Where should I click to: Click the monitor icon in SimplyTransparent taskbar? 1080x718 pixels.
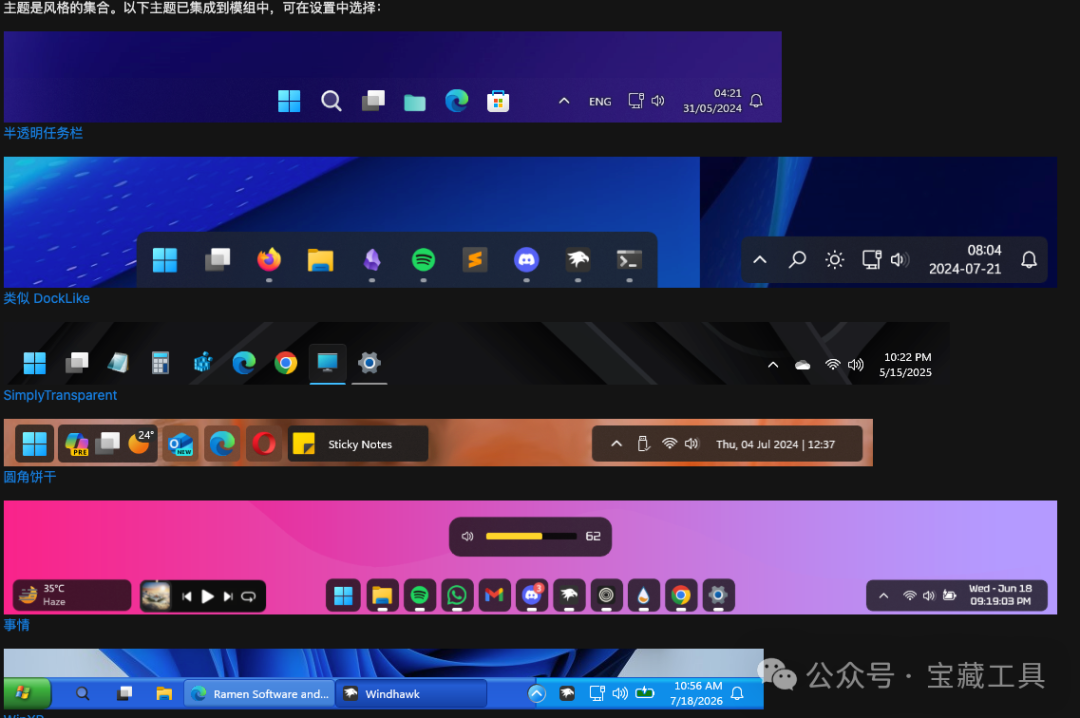pos(327,362)
